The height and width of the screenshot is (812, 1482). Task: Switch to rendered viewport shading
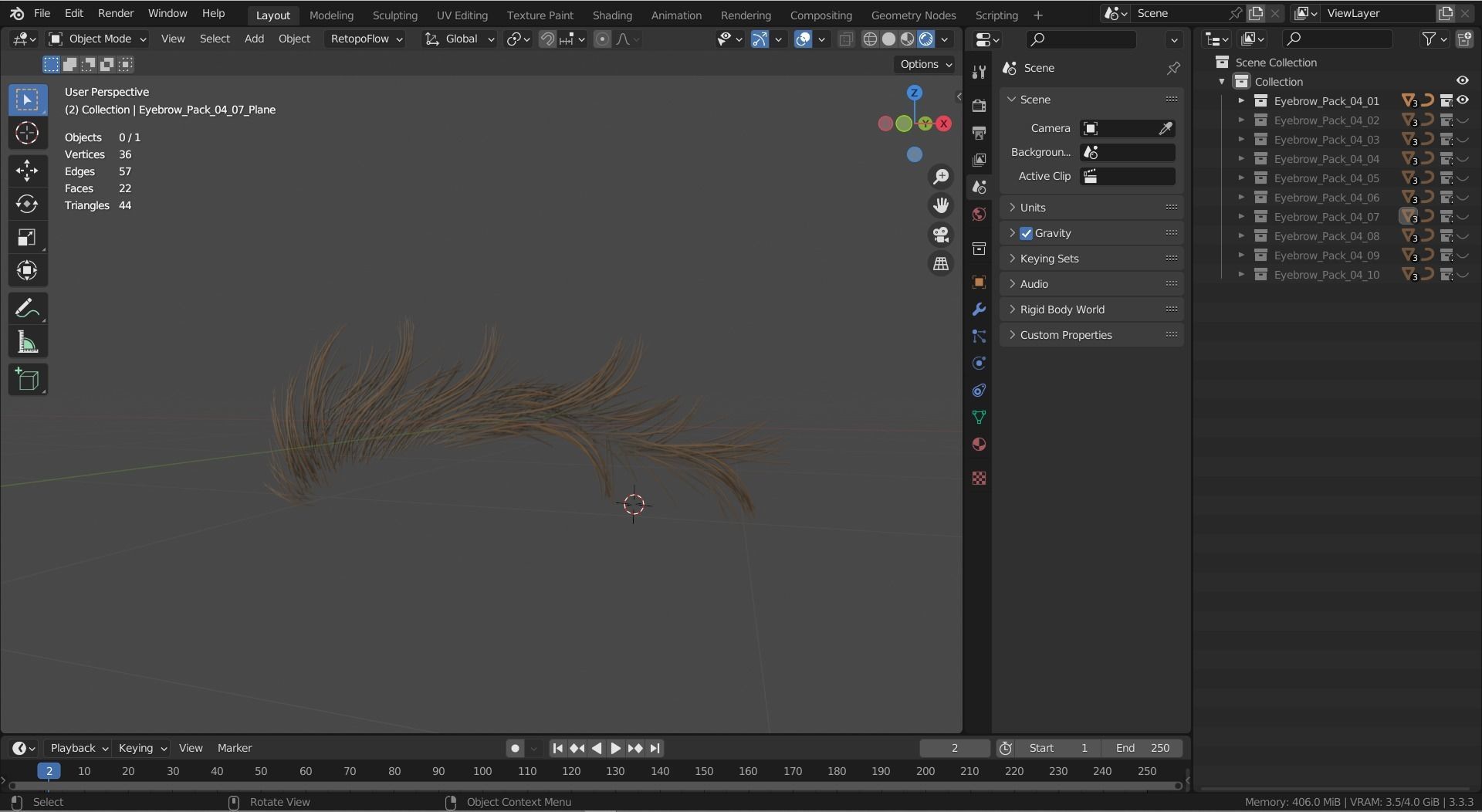[x=926, y=39]
